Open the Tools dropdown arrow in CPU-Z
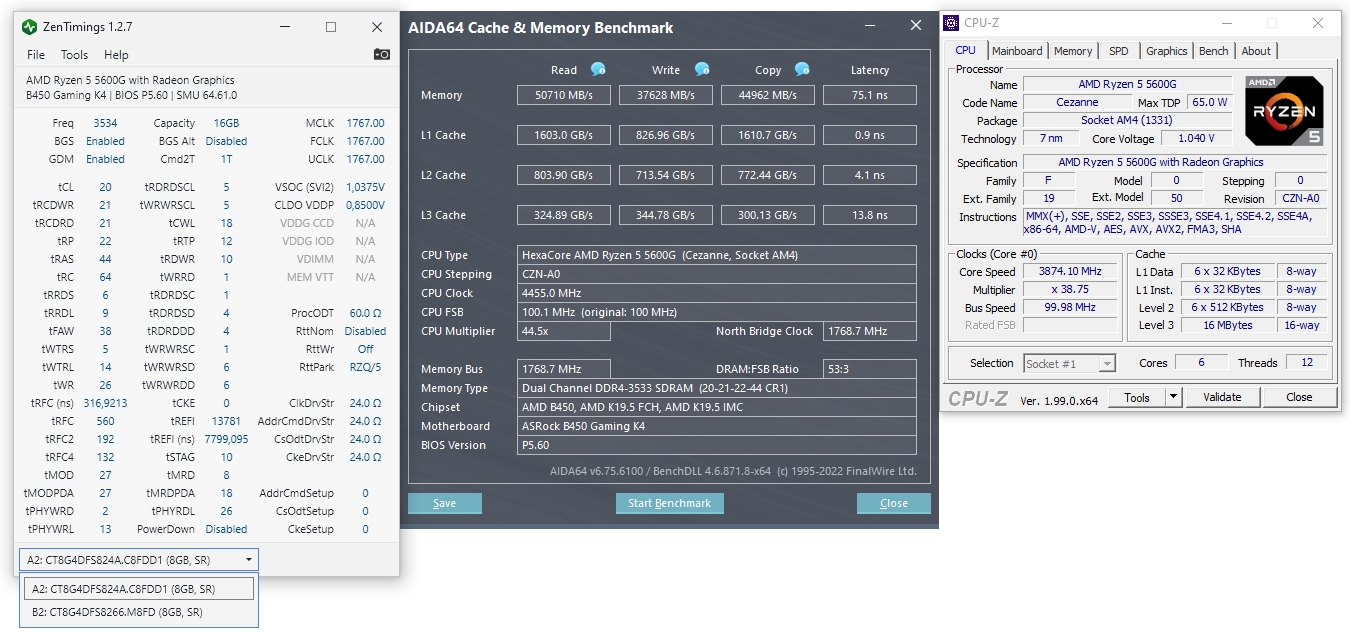This screenshot has height=634, width=1350. click(1174, 397)
